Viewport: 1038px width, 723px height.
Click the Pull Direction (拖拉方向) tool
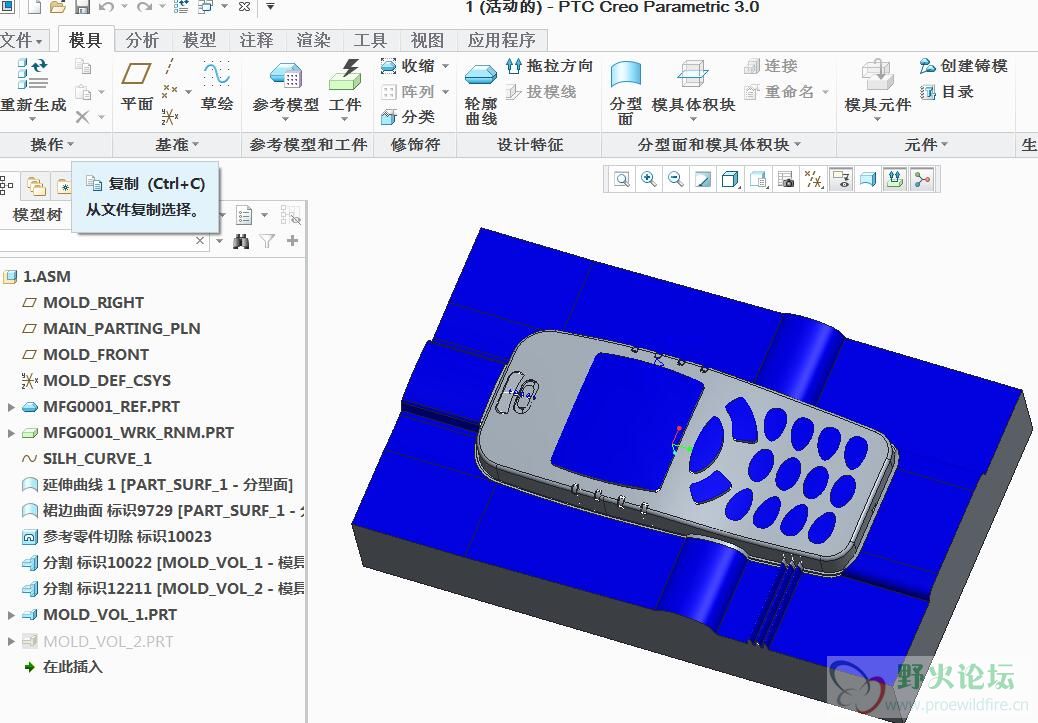pos(549,66)
